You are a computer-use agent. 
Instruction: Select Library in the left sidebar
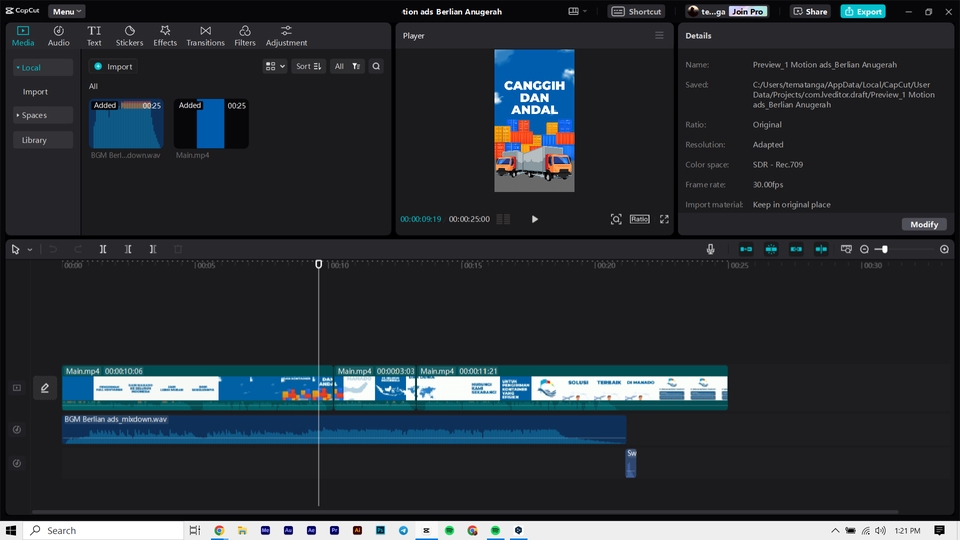pos(42,140)
